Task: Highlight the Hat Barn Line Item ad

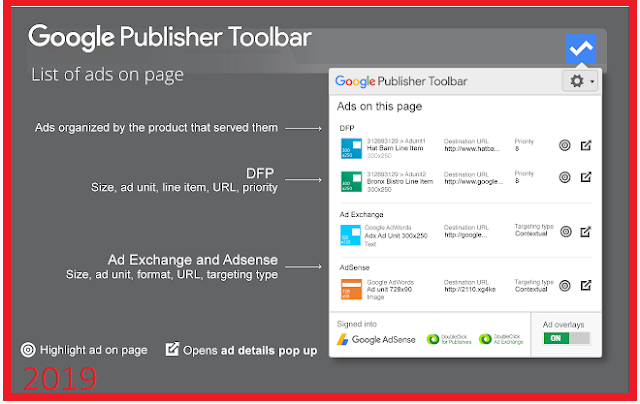Action: click(564, 145)
